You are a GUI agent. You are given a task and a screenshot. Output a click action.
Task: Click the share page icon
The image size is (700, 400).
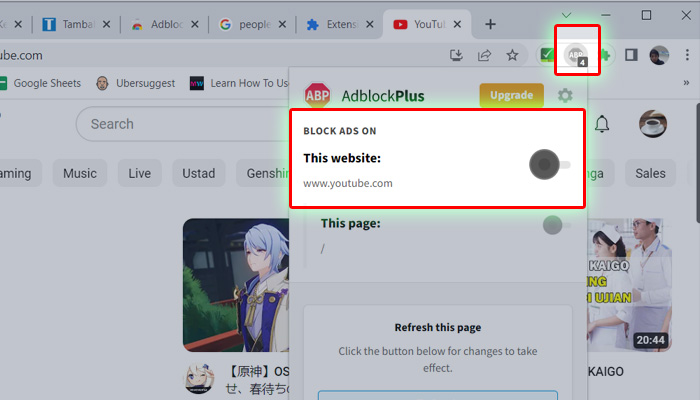(484, 55)
